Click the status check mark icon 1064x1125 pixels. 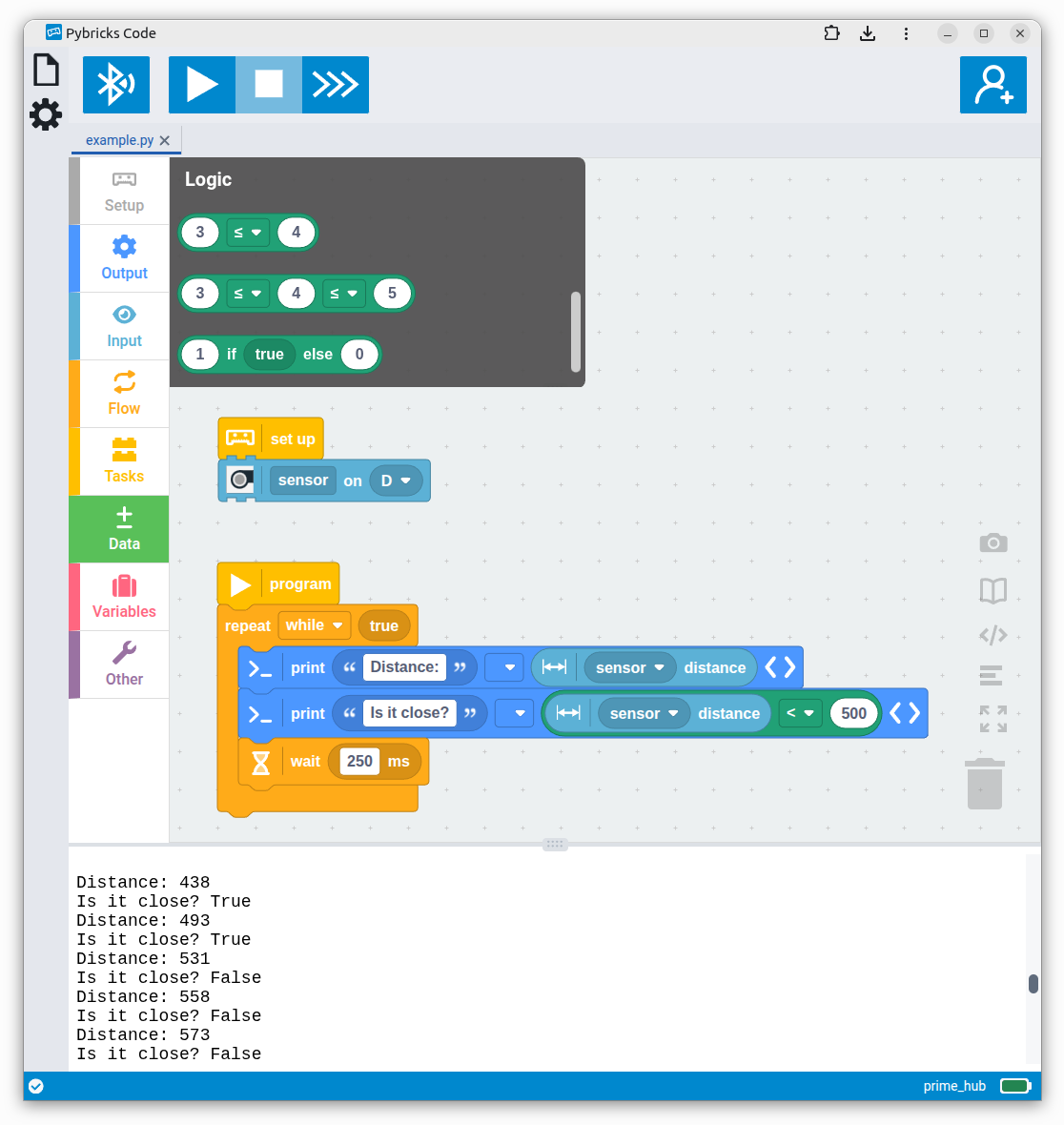[x=36, y=1086]
